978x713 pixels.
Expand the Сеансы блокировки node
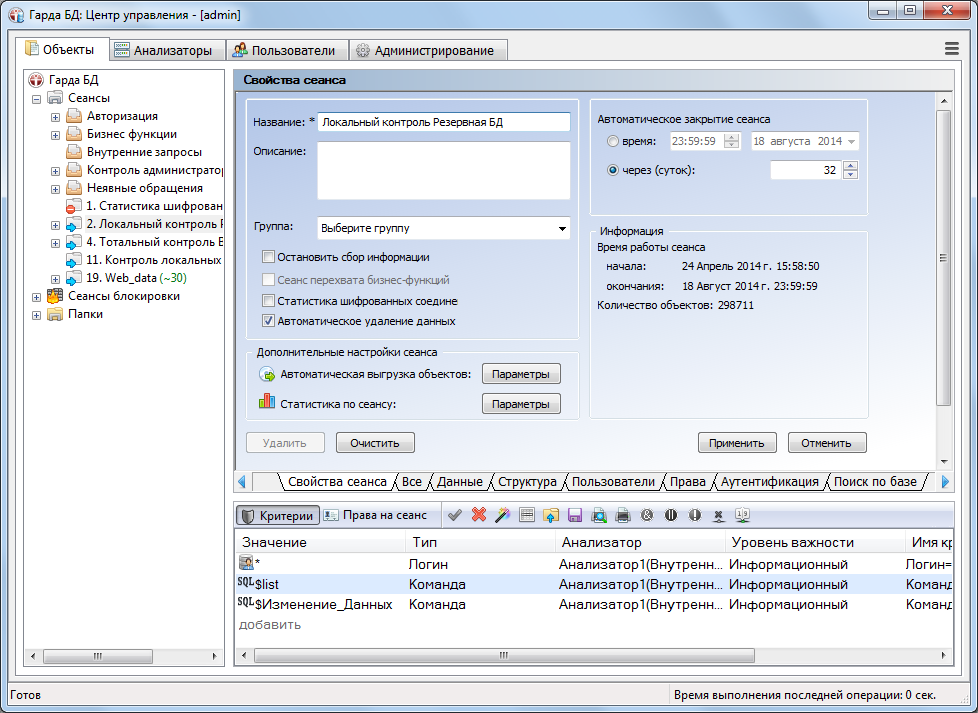coord(37,297)
